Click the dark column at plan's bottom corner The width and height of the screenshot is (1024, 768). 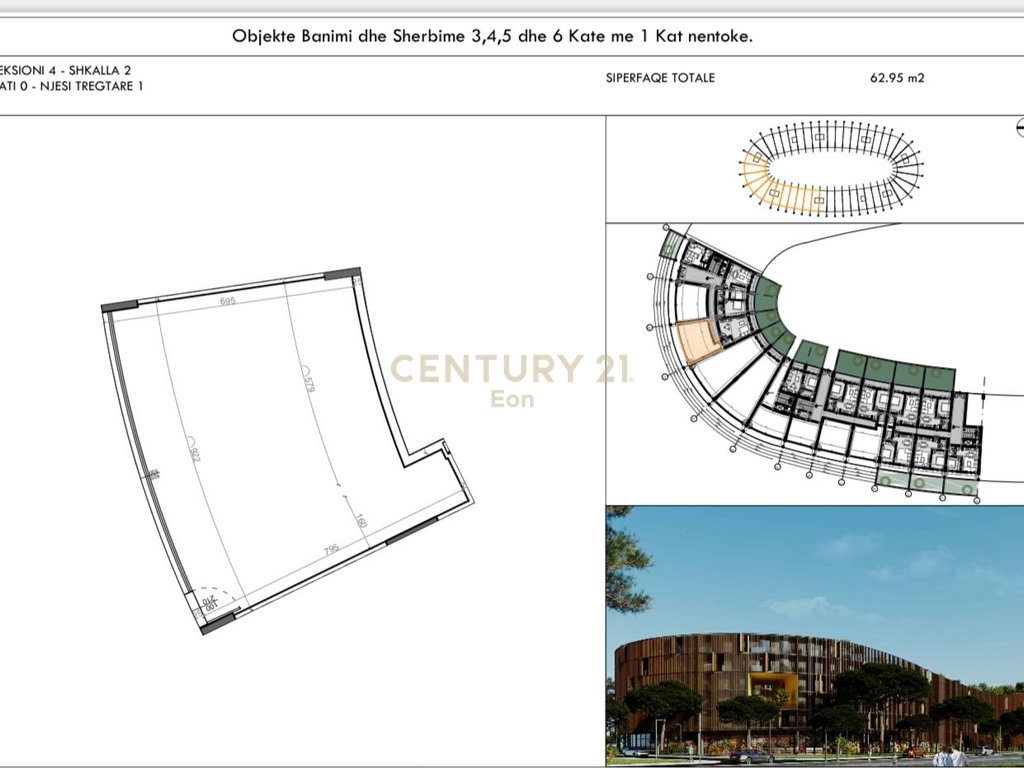coord(217,623)
